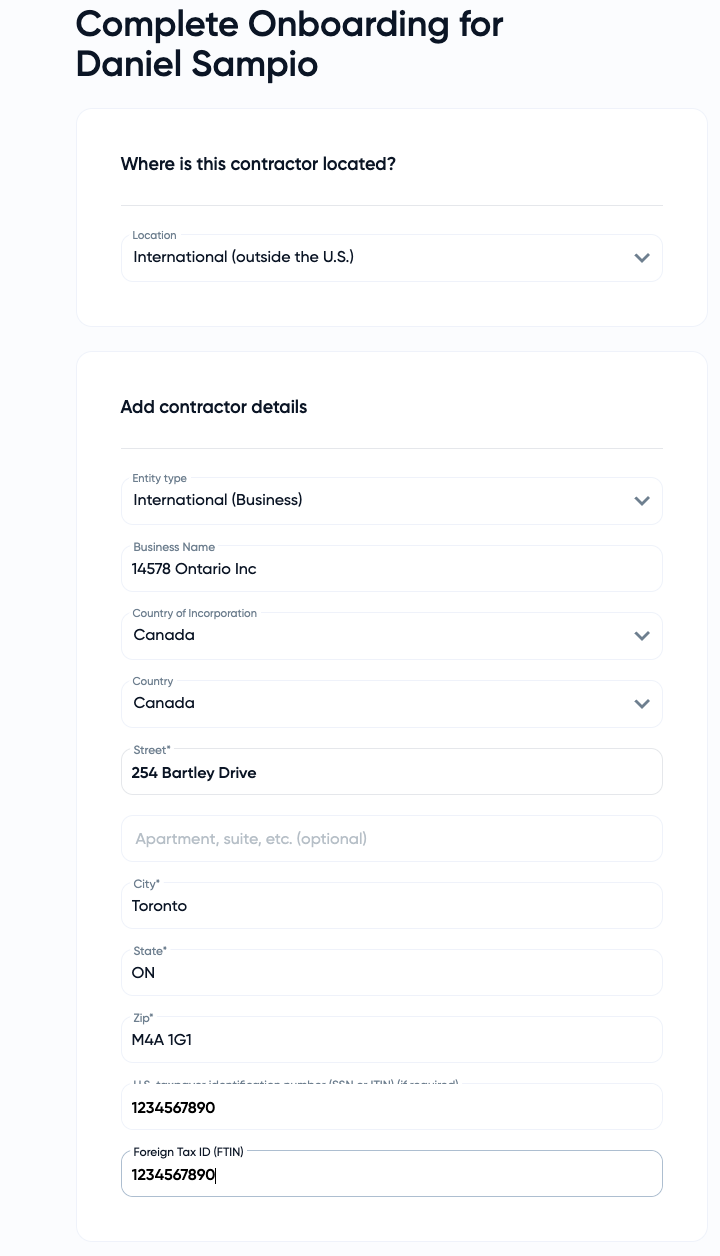
Task: Click chevron arrow of residence Country field
Action: [642, 704]
